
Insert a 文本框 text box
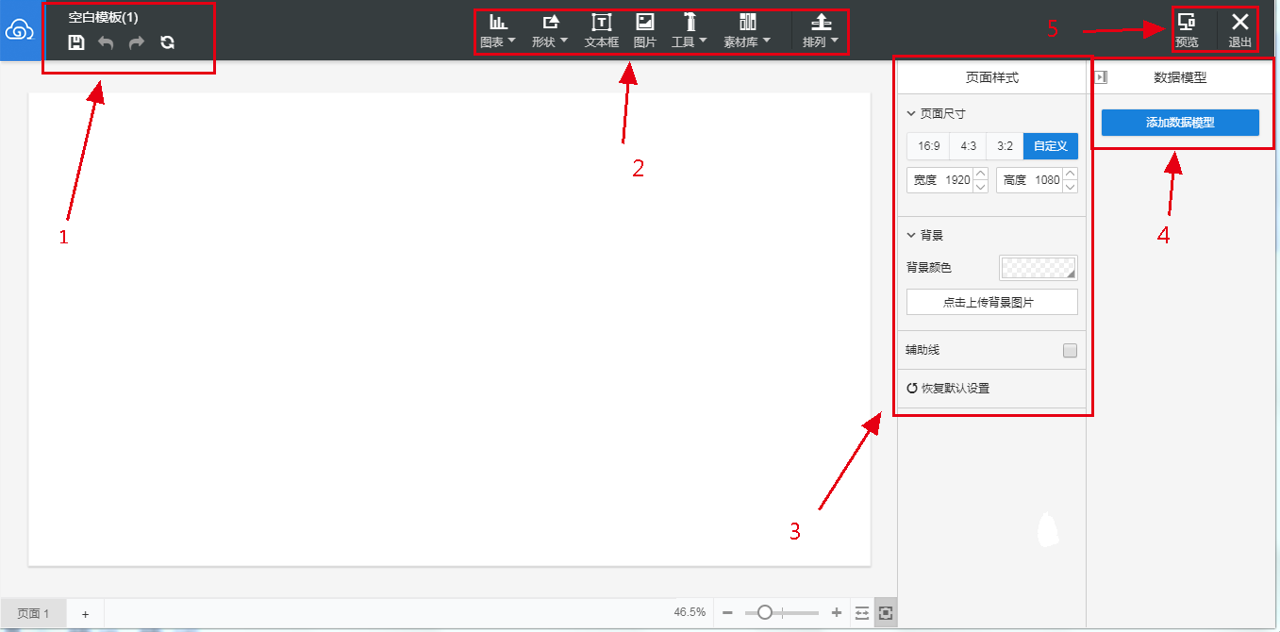[601, 32]
